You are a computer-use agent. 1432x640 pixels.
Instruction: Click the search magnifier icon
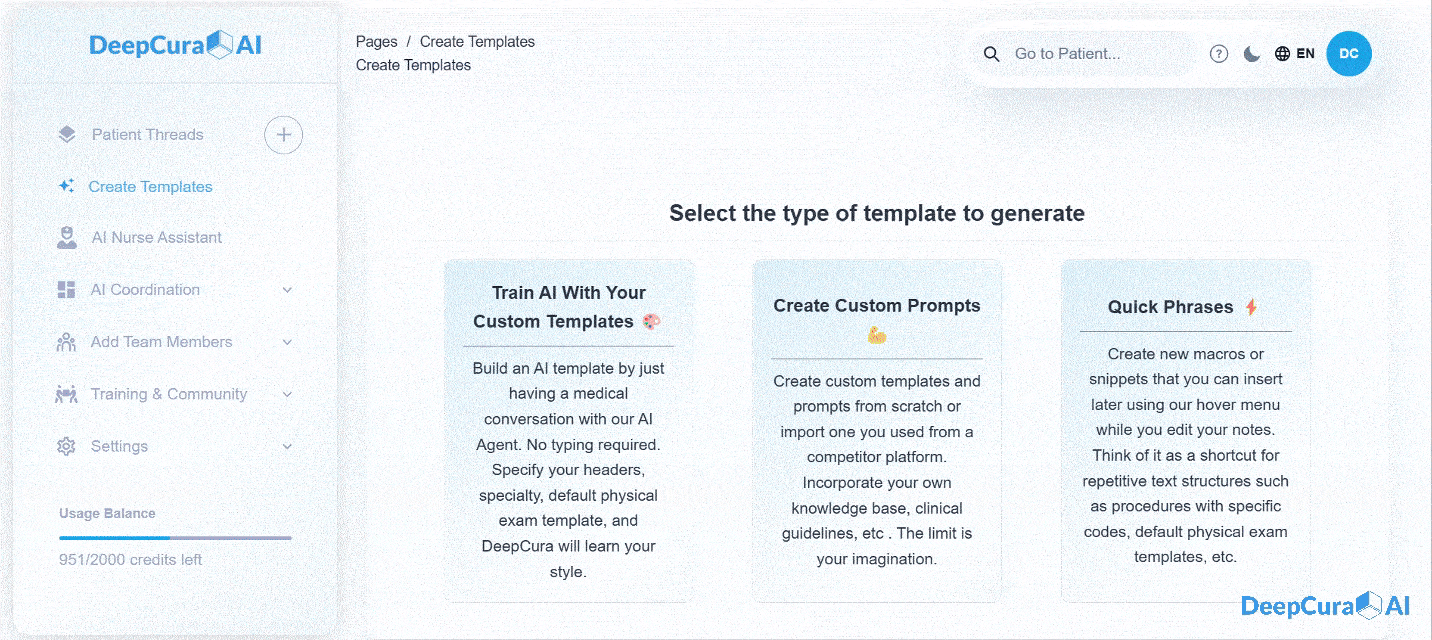click(x=991, y=54)
